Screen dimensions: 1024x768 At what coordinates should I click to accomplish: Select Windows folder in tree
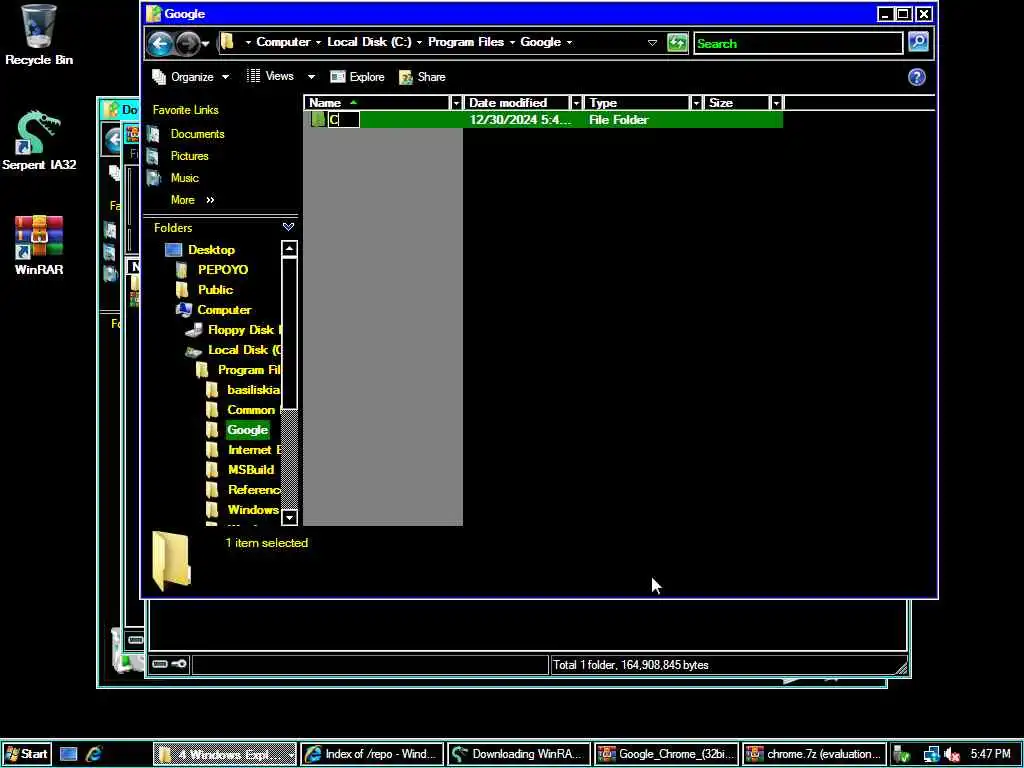(x=253, y=510)
